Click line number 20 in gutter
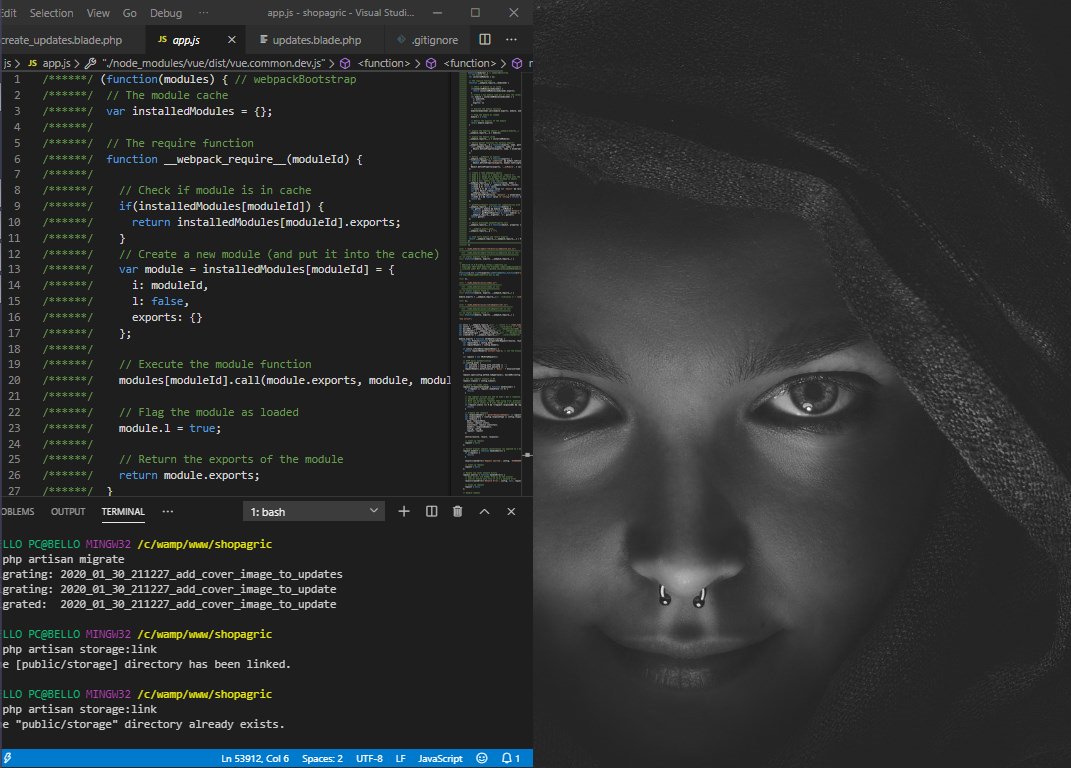The image size is (1071, 768). click(14, 380)
